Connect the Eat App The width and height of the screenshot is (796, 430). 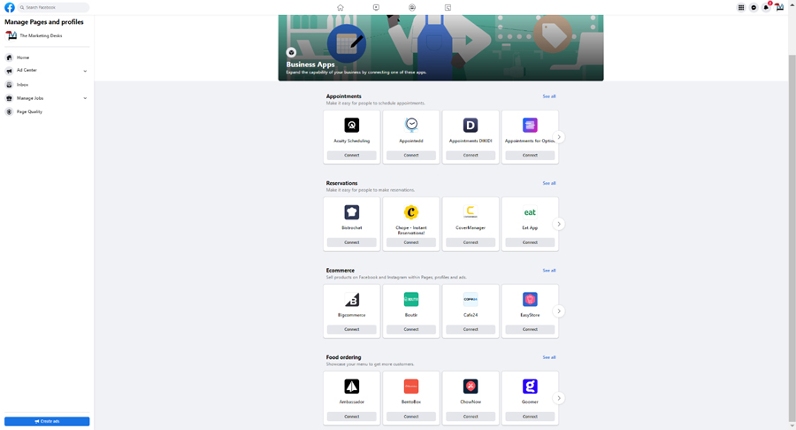point(530,243)
